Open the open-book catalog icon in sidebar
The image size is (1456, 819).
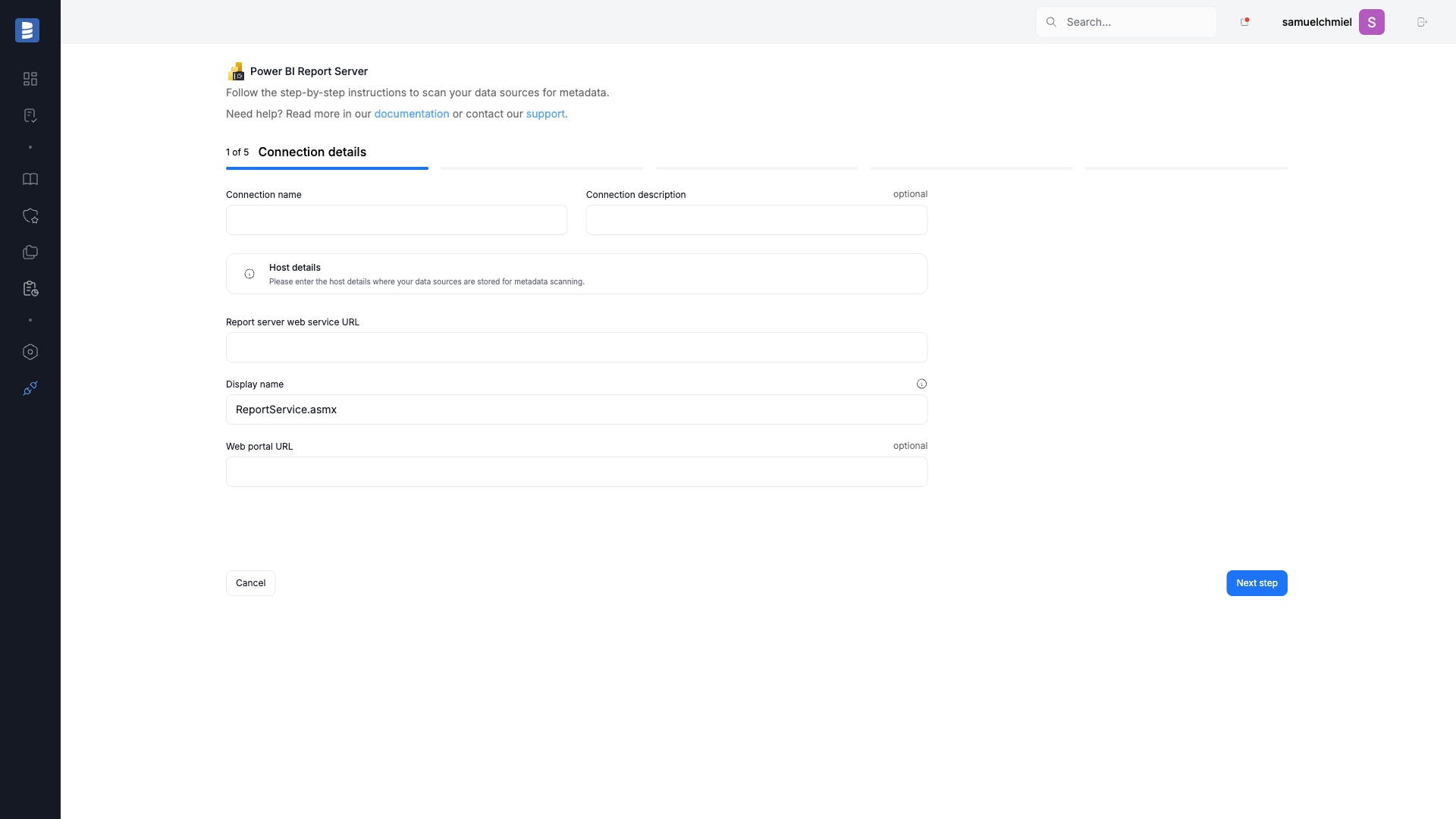pyautogui.click(x=30, y=179)
